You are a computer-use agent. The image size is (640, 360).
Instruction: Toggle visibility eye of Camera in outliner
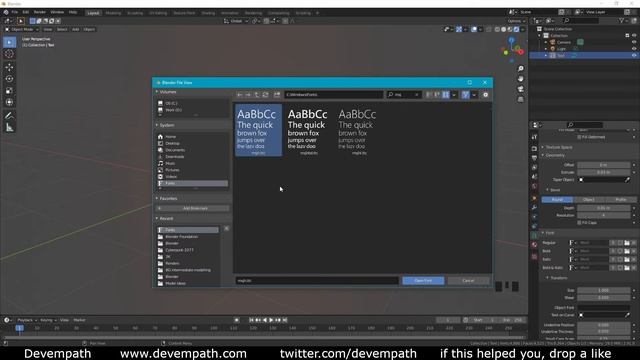[634, 42]
